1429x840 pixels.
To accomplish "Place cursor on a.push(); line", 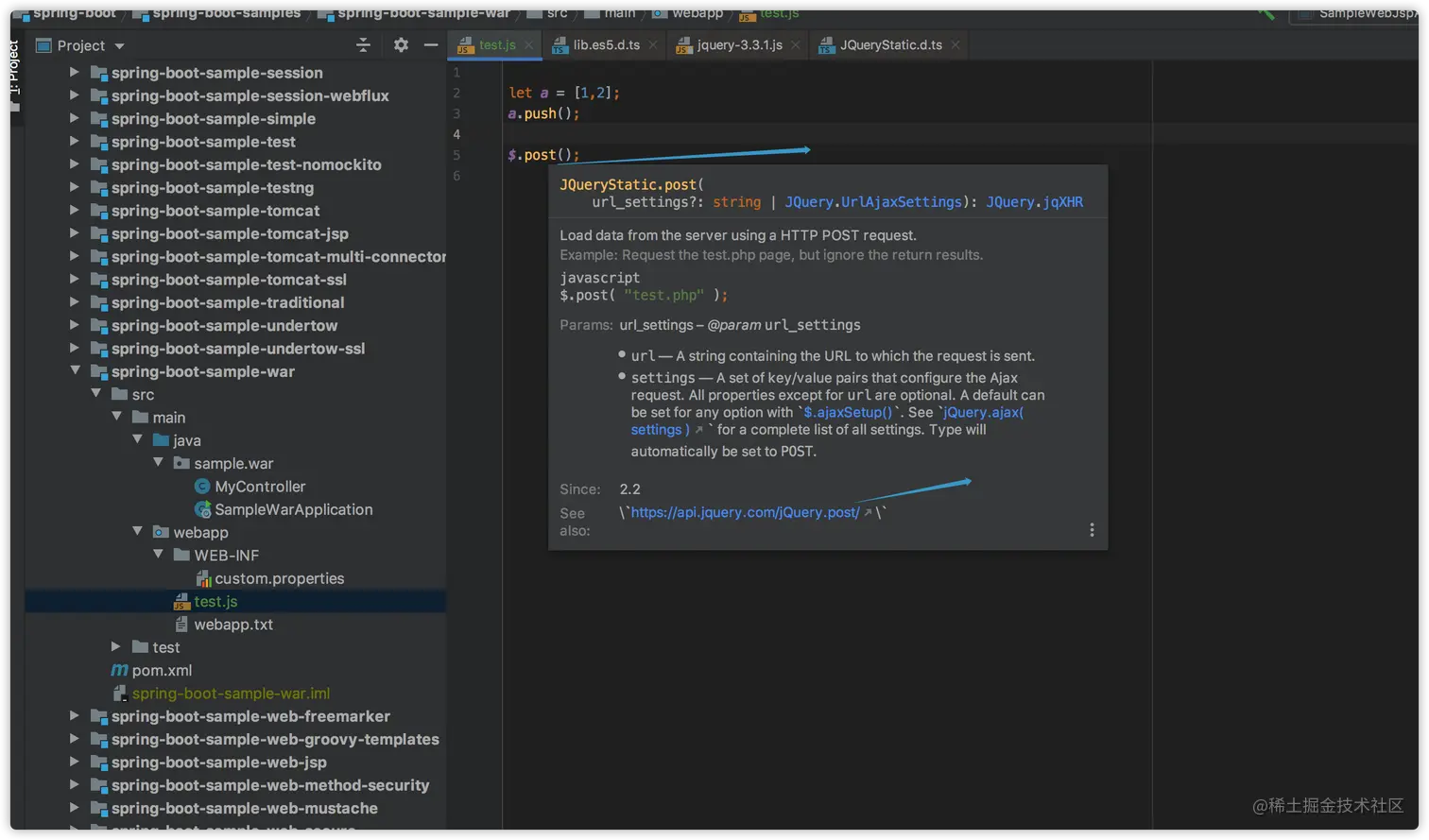I will coord(543,113).
